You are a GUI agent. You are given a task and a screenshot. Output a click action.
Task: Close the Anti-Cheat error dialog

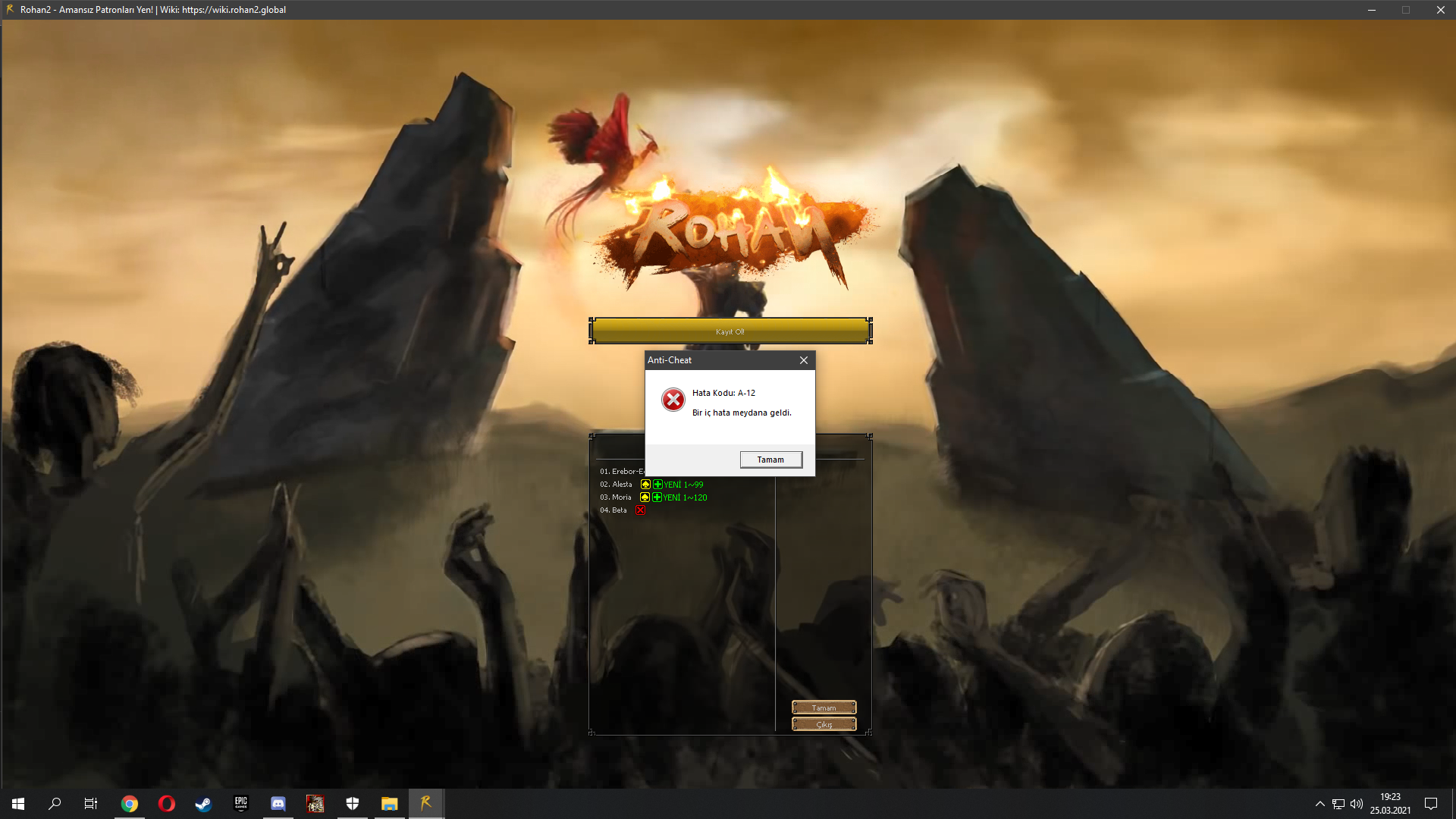pos(803,360)
